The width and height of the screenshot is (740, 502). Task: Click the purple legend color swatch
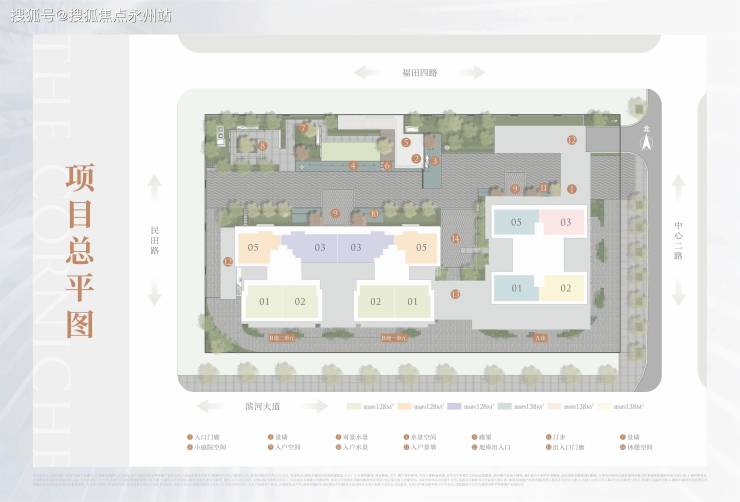(x=454, y=406)
